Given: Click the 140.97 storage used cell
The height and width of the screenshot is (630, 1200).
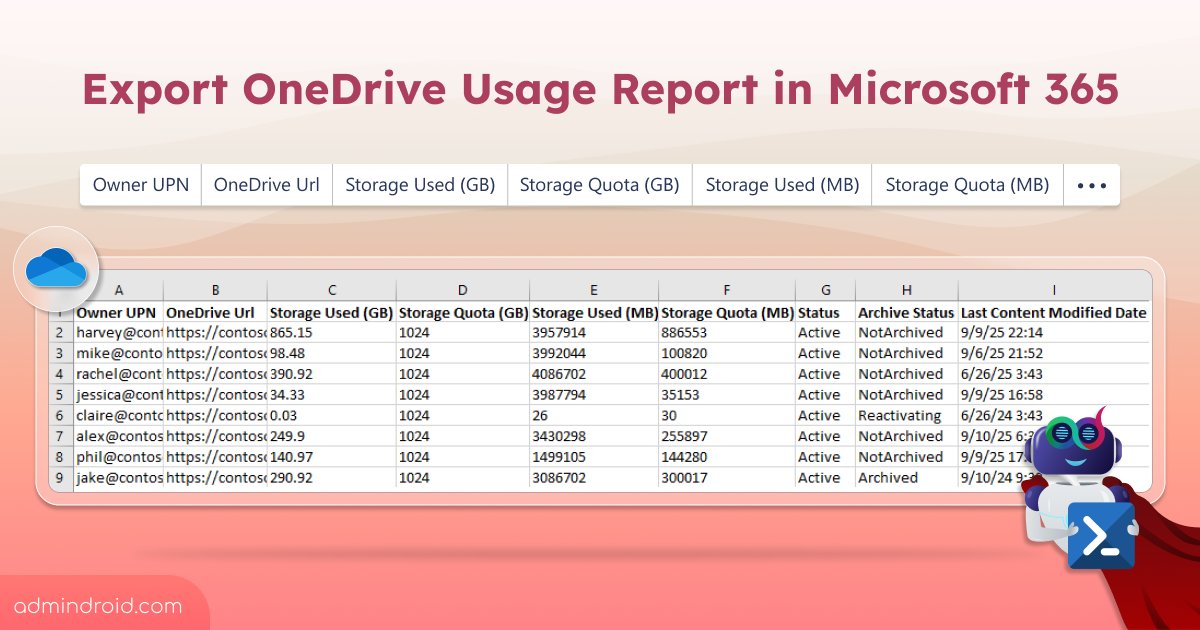Looking at the screenshot, I should point(332,457).
